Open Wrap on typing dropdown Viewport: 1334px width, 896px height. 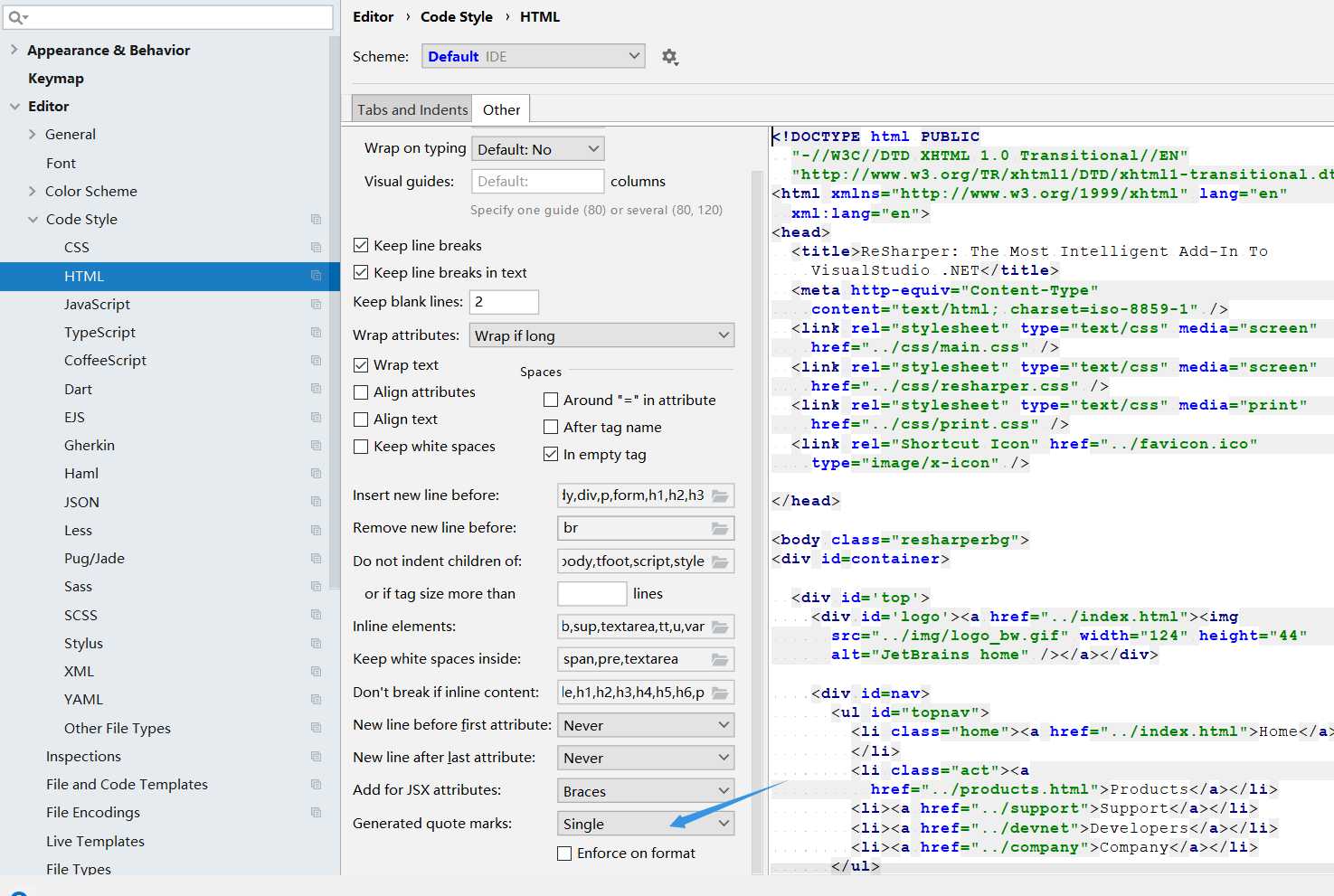pyautogui.click(x=538, y=149)
